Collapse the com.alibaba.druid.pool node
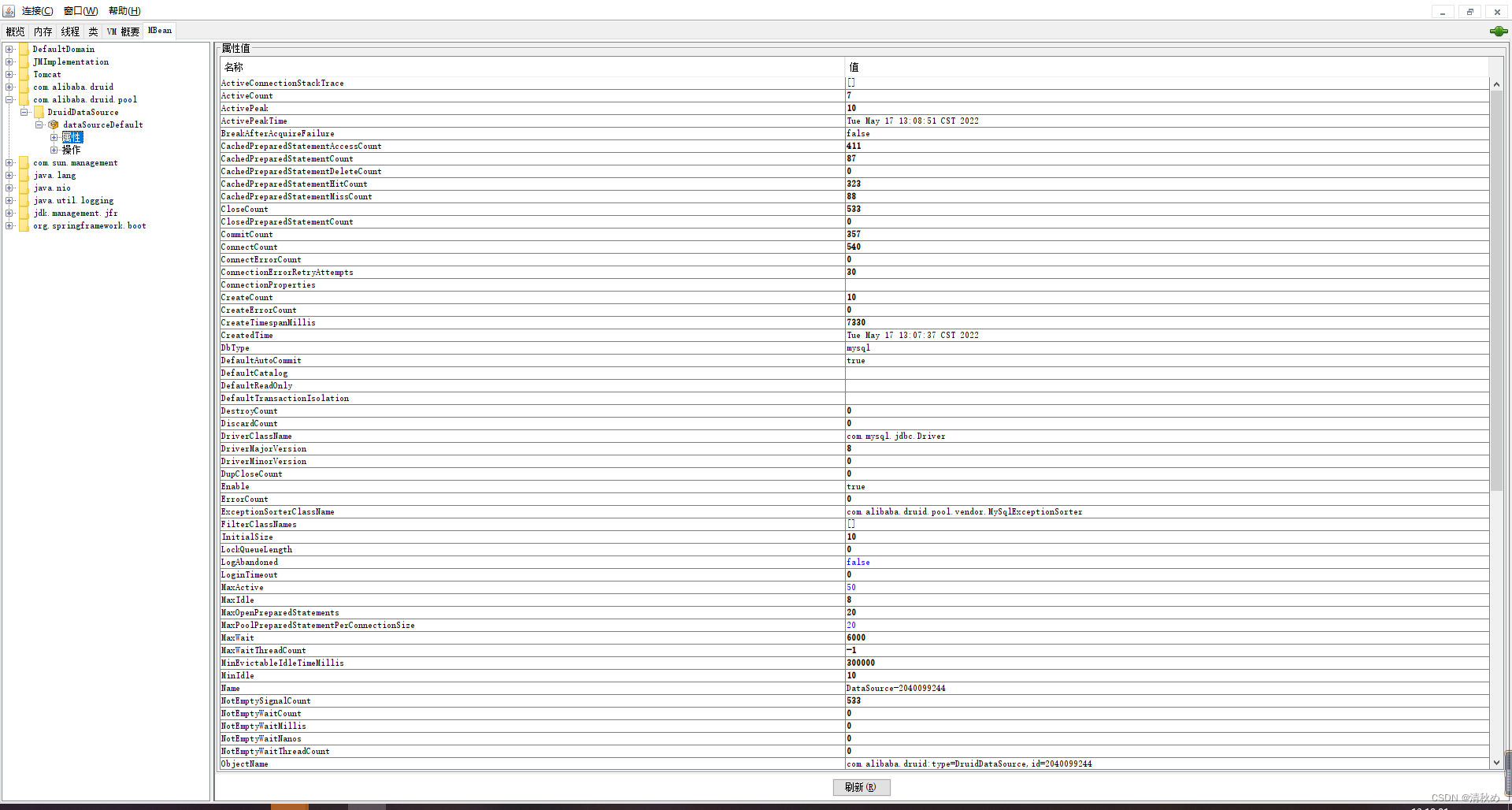1512x810 pixels. pos(9,99)
